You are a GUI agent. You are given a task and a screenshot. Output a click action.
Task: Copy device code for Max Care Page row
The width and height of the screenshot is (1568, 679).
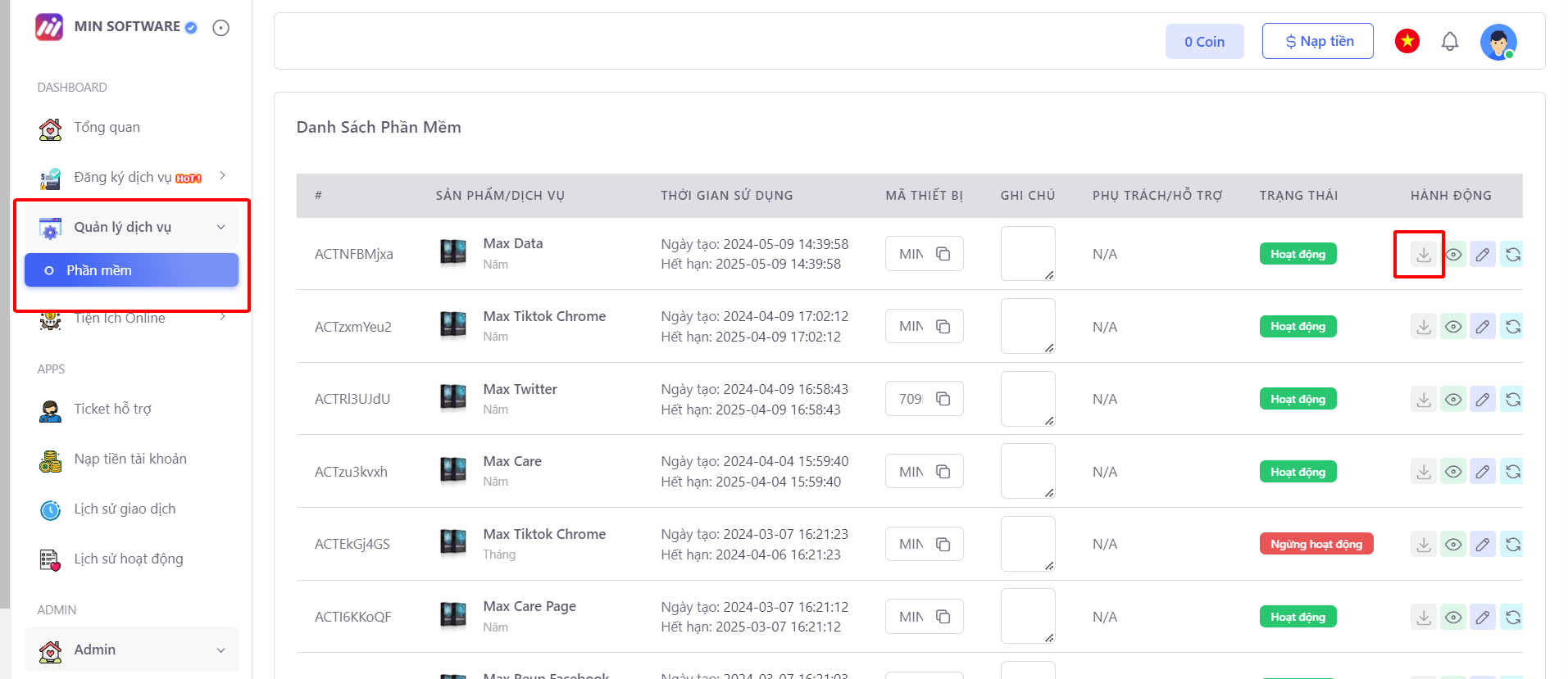(943, 617)
